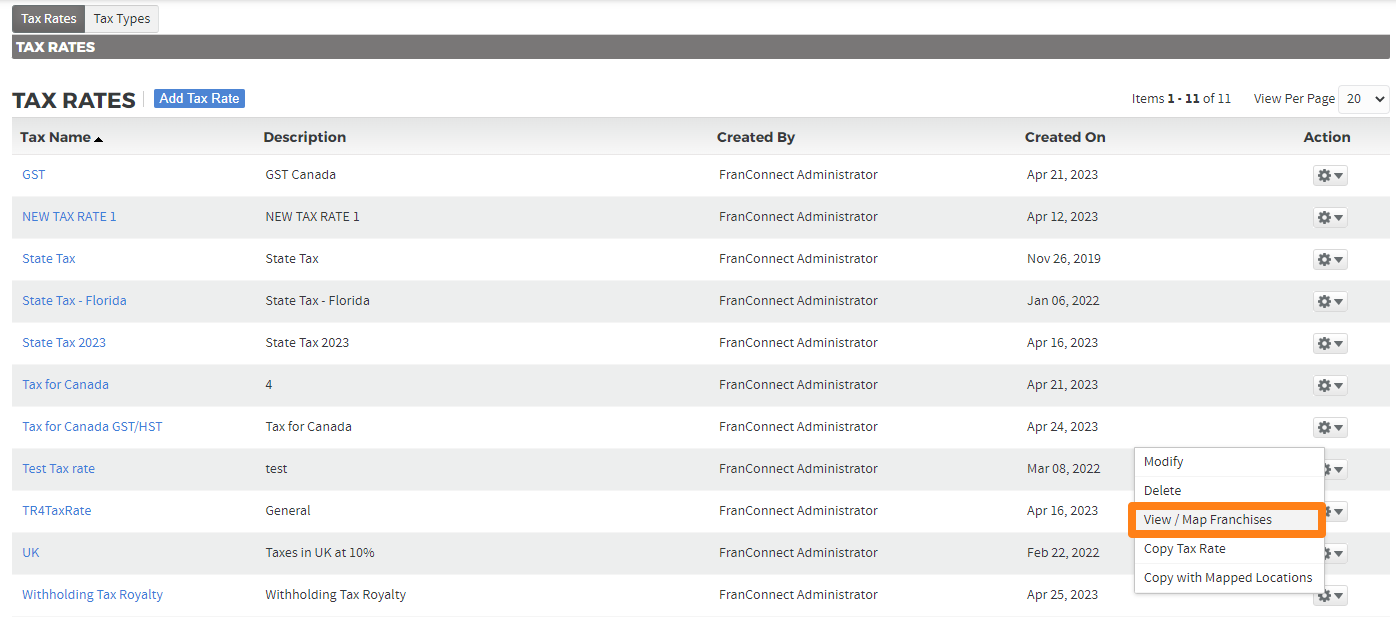This screenshot has height=618, width=1396.
Task: Click the TR4TaxRate link
Action: coord(57,511)
